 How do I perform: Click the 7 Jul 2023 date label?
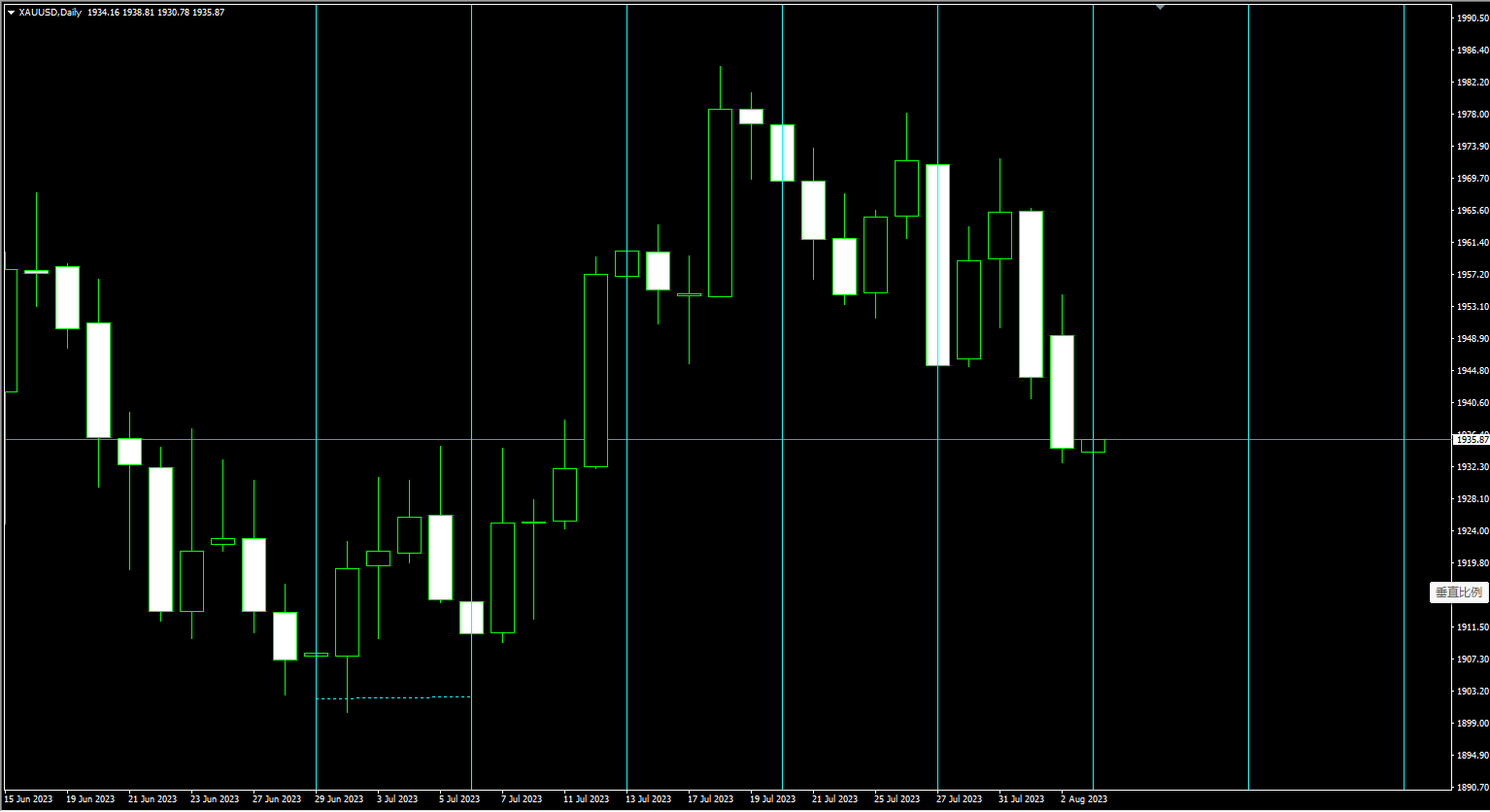[x=522, y=799]
